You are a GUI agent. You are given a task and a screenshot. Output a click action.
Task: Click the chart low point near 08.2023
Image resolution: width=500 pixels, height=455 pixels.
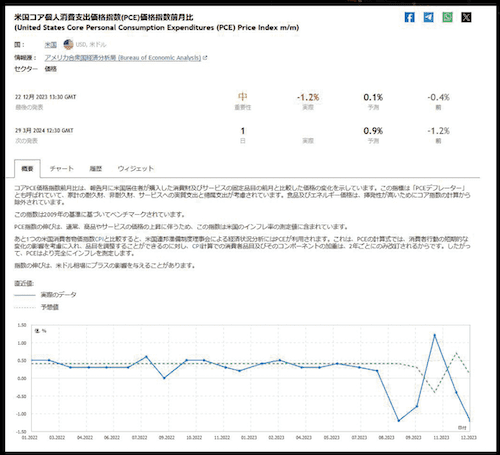tap(399, 421)
